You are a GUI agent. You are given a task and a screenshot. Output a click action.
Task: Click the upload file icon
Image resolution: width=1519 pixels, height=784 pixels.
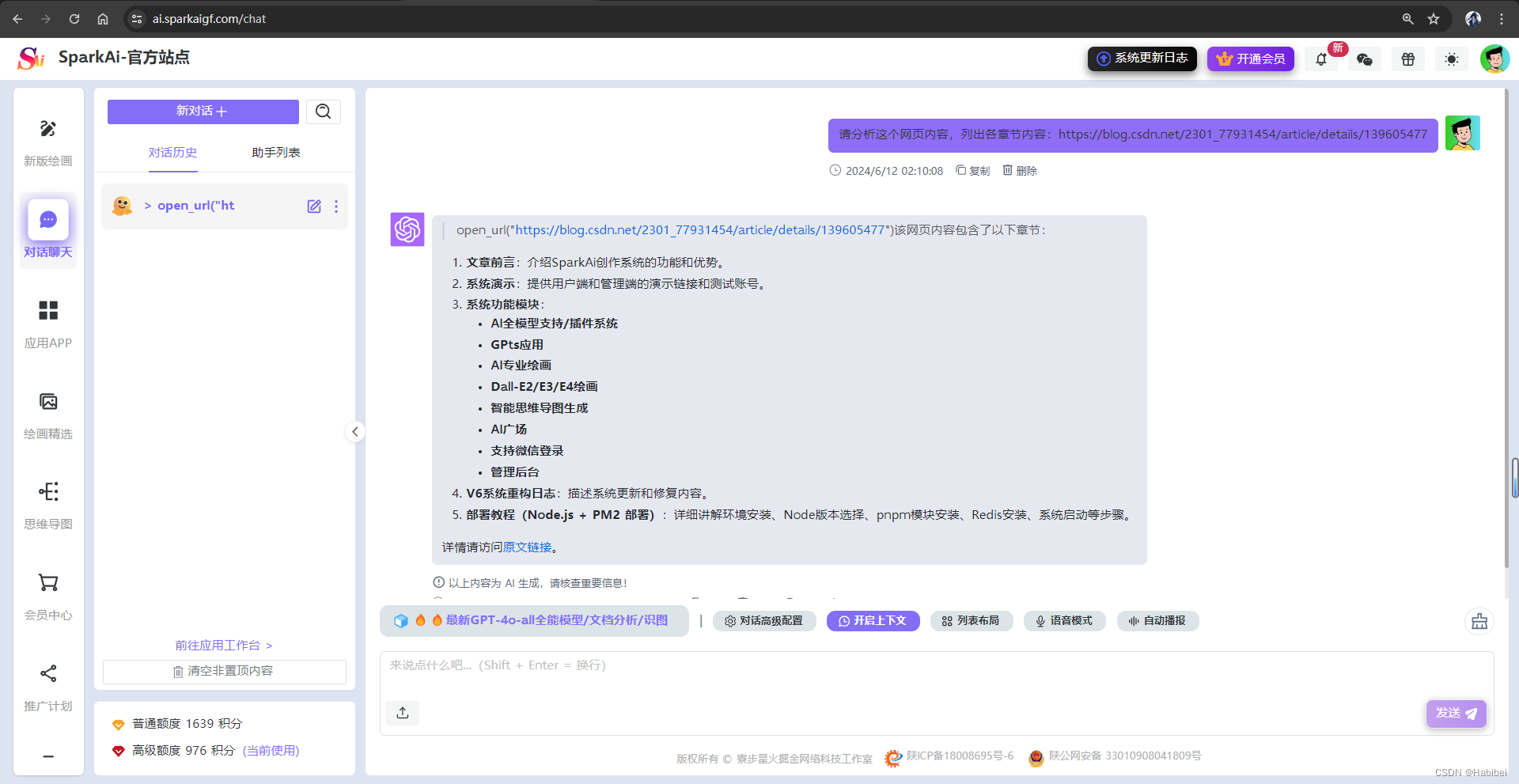coord(403,713)
